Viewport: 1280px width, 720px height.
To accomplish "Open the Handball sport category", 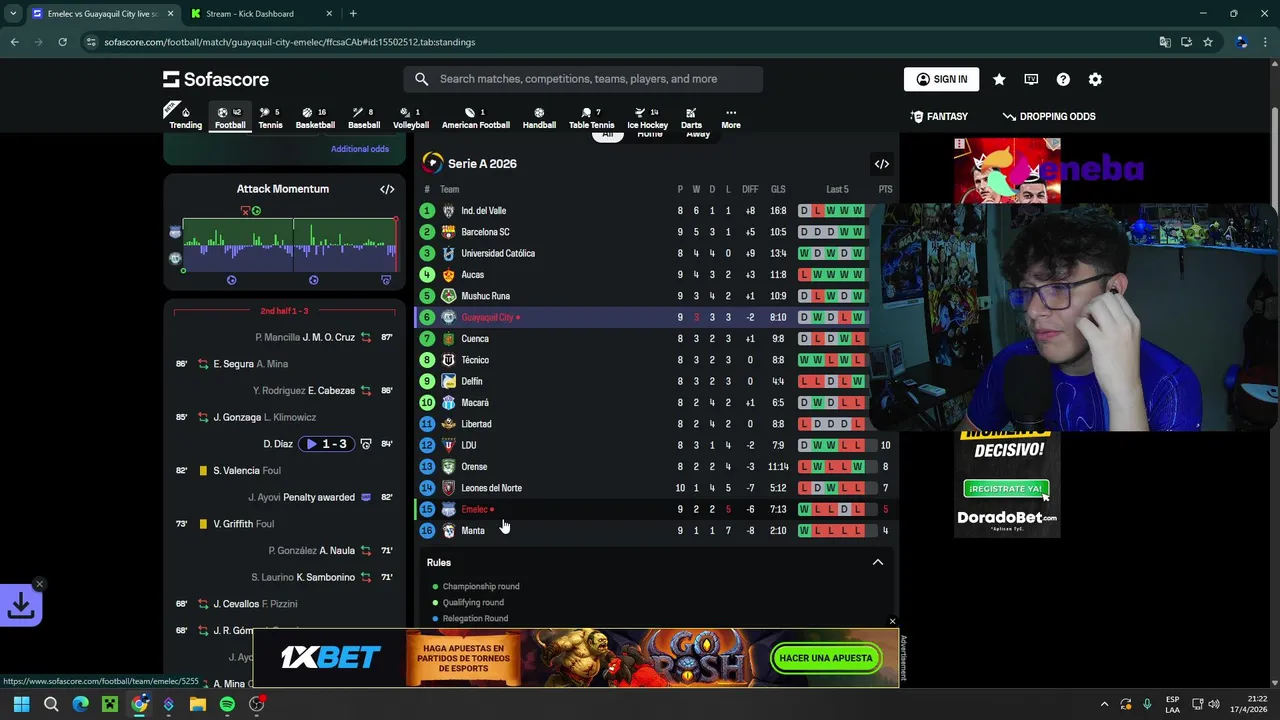I will pos(539,118).
